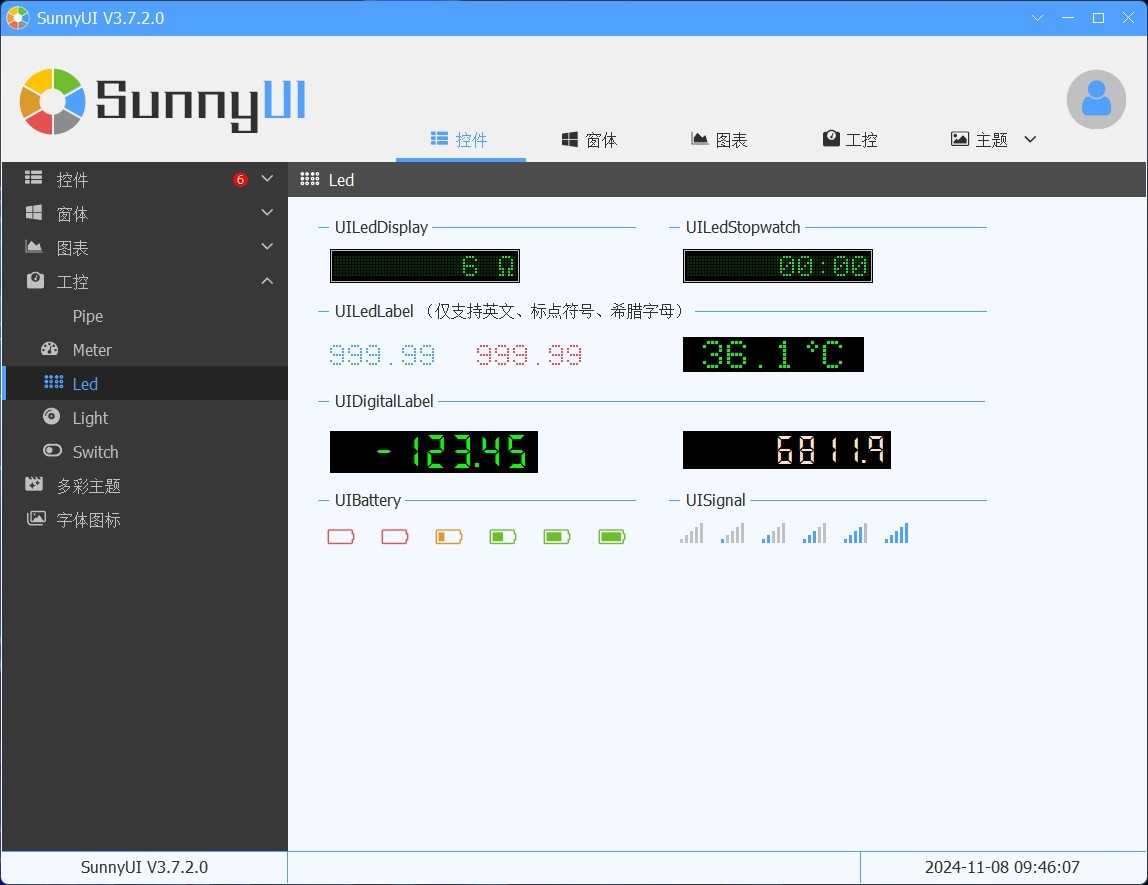Open the Light page in sidebar
The height and width of the screenshot is (885, 1148).
click(x=90, y=418)
